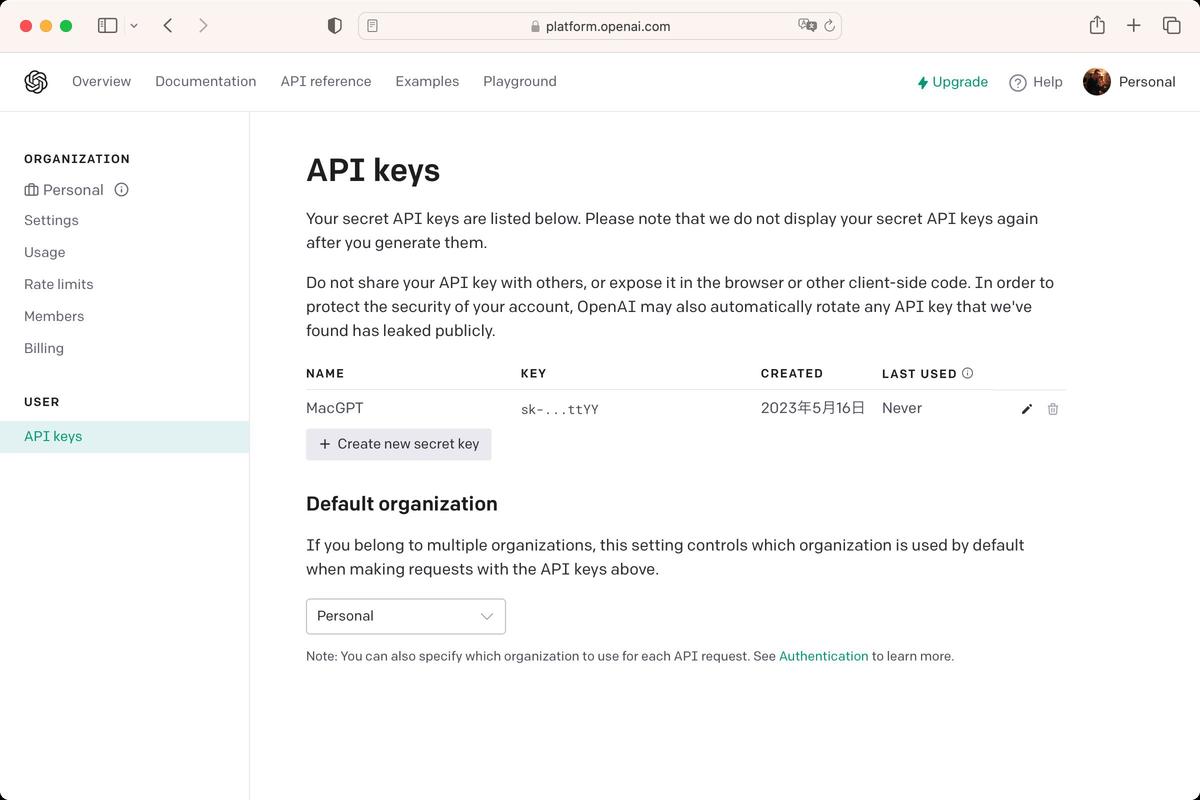The width and height of the screenshot is (1200, 800).
Task: Open Settings in the sidebar
Action: 51,220
